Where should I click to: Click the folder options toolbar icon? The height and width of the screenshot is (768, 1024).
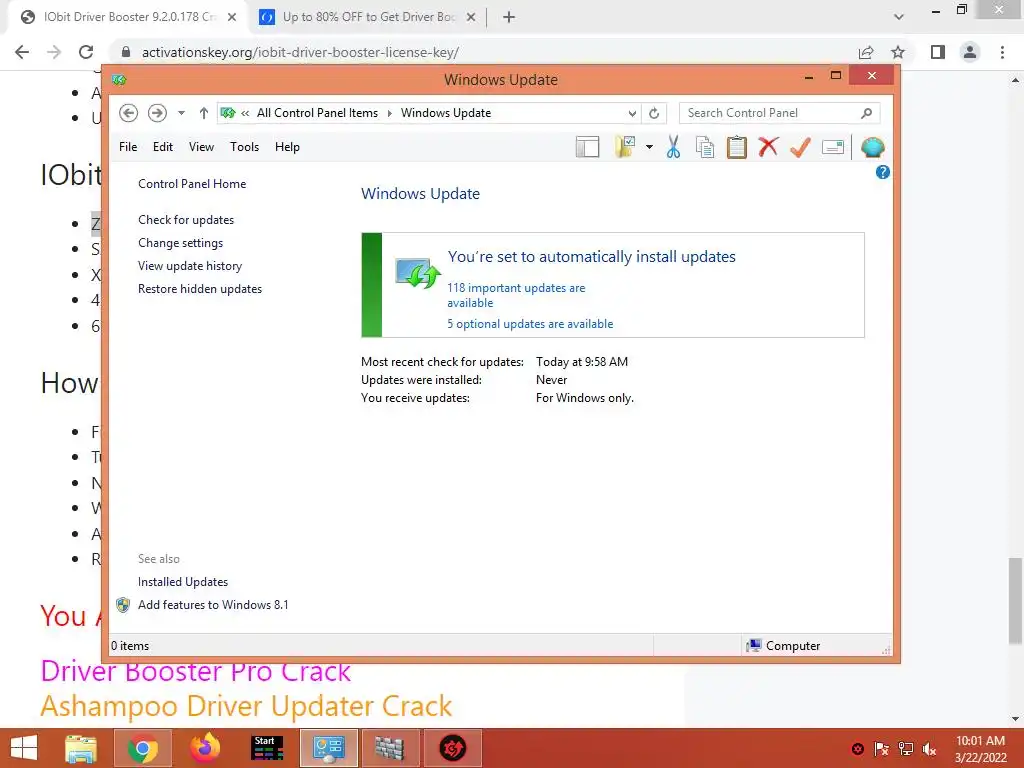point(626,147)
